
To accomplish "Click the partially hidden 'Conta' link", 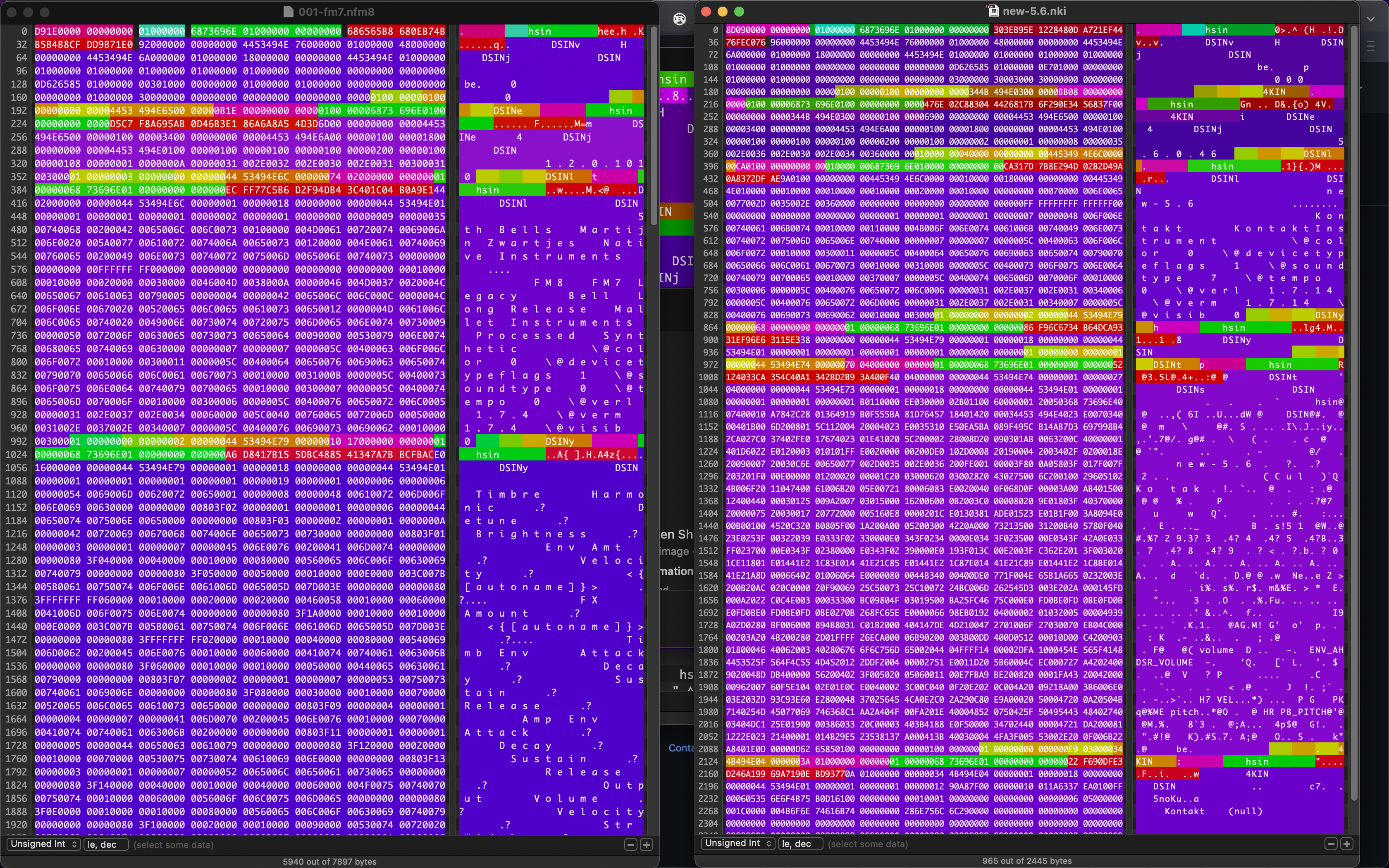I will click(681, 748).
